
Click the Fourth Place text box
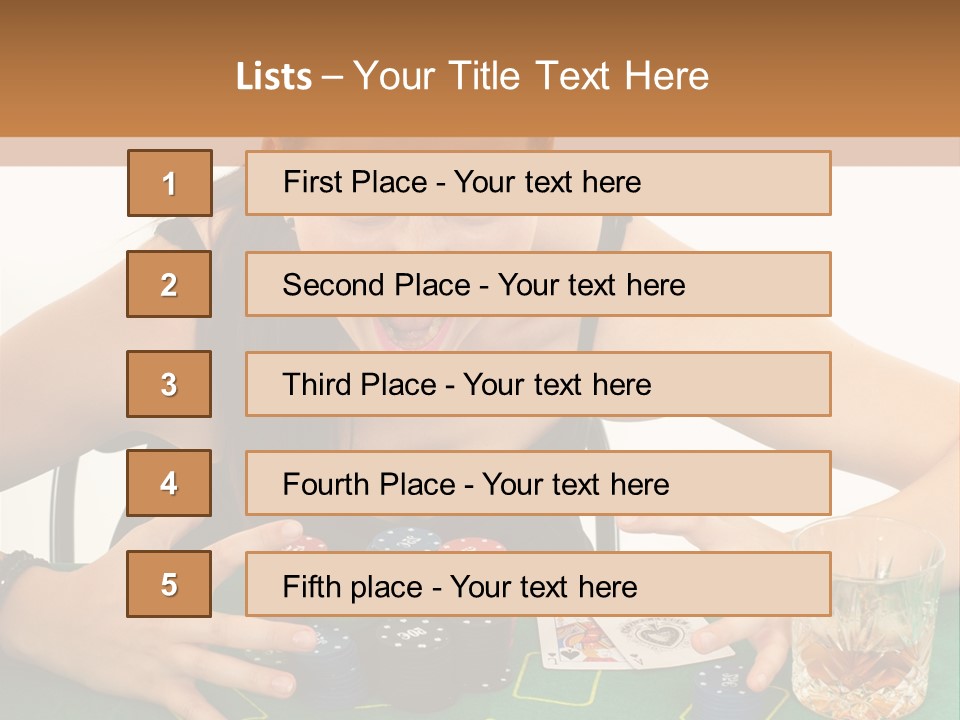point(538,483)
